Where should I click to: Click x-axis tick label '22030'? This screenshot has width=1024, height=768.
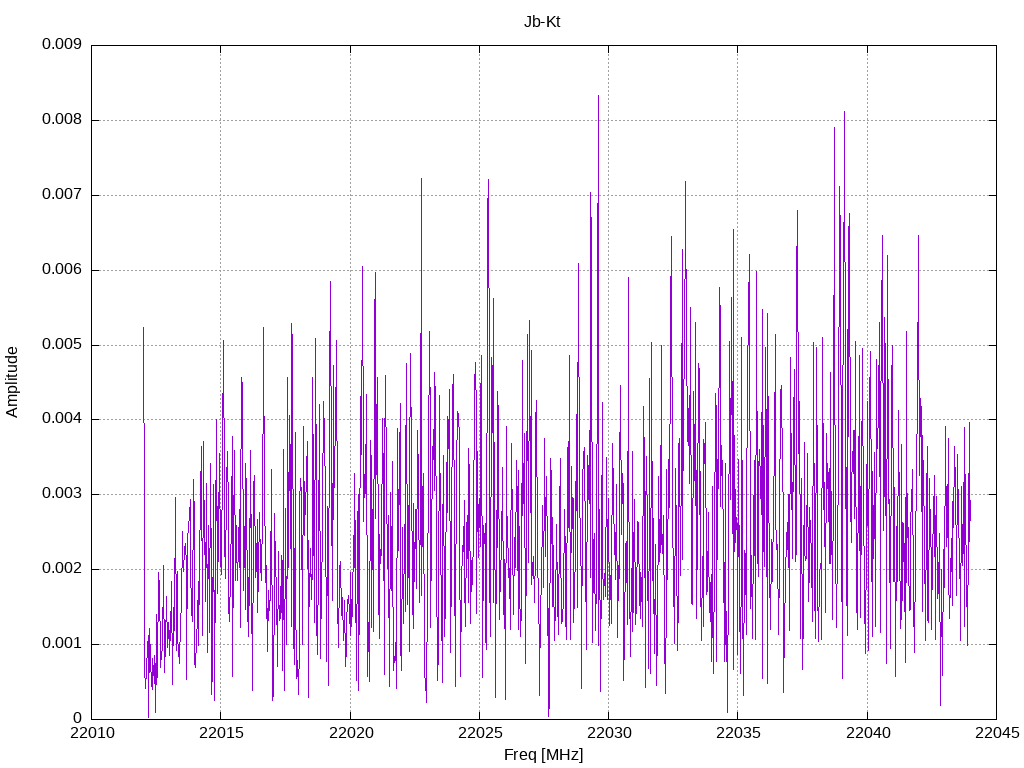click(609, 733)
